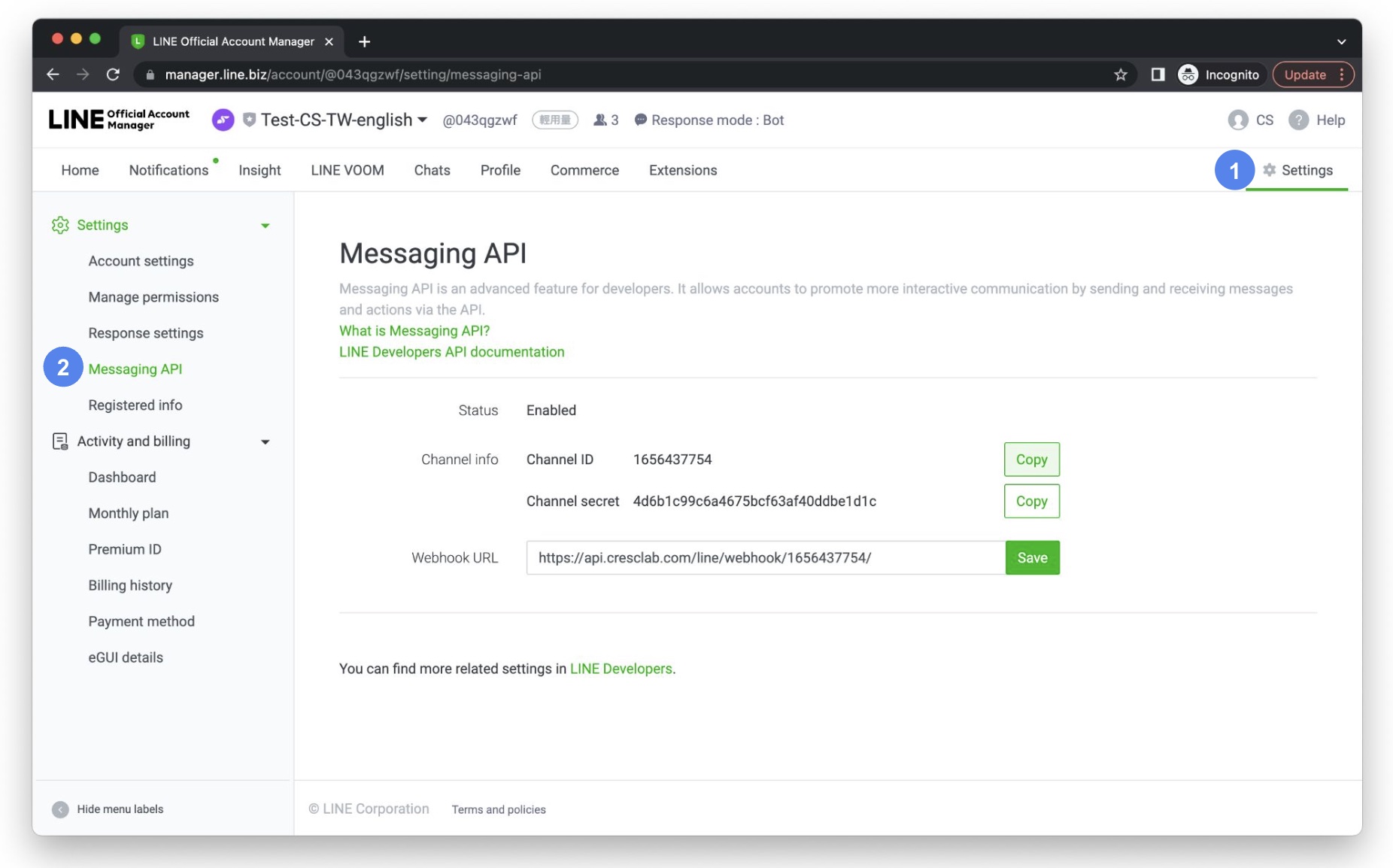
Task: Click the Activity and billing document icon
Action: 59,442
